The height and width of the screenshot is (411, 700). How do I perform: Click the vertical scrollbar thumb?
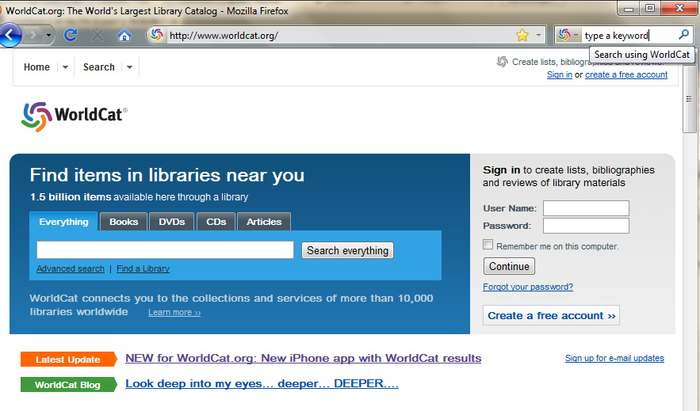point(688,99)
